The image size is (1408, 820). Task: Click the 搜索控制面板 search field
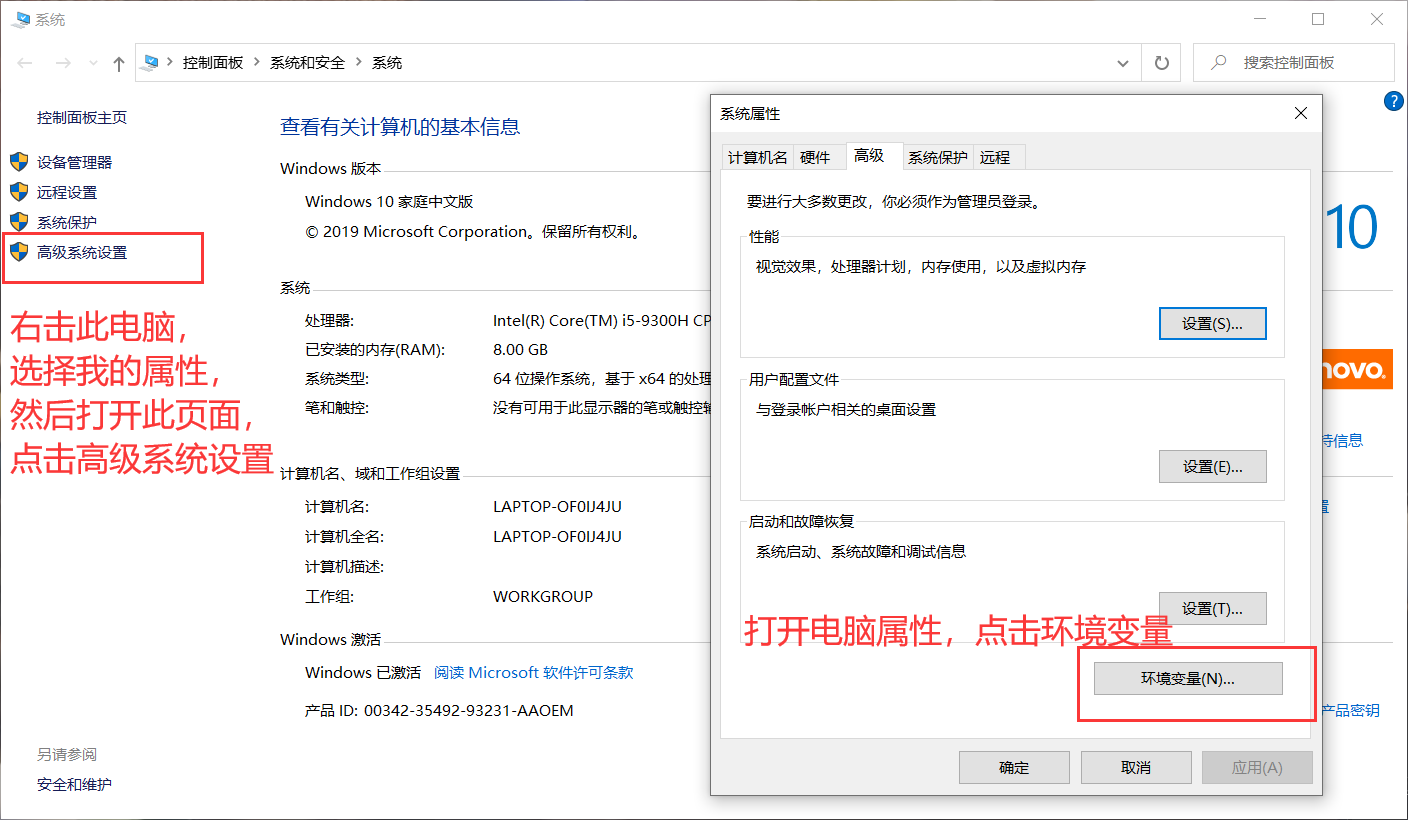tap(1294, 62)
